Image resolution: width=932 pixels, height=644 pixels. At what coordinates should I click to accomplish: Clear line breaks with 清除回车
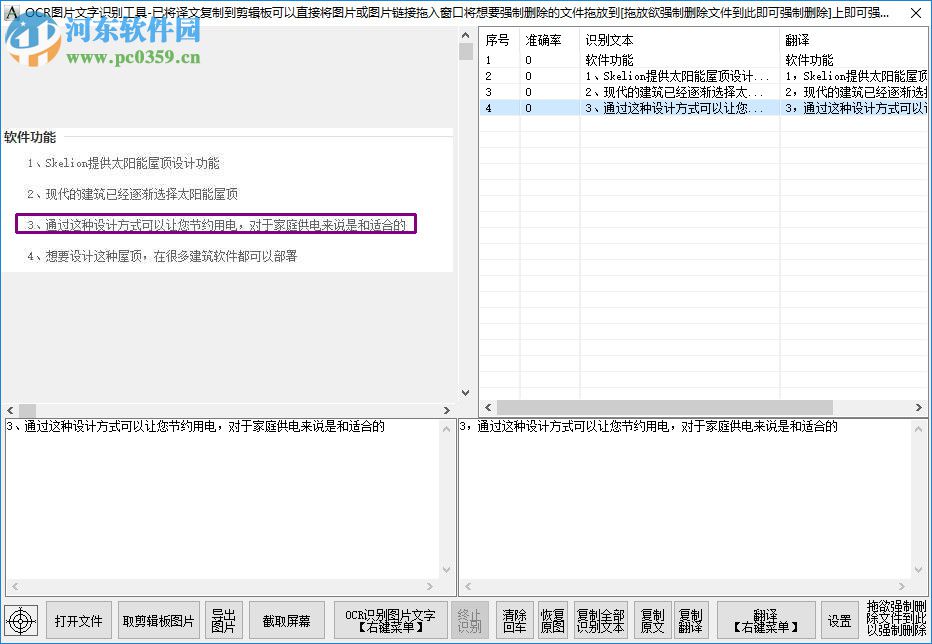[514, 619]
